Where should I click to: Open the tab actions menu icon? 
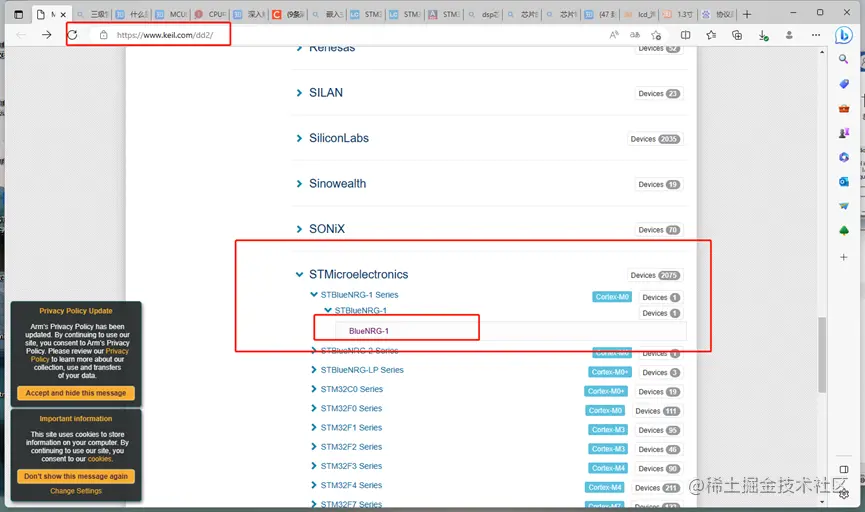pos(18,14)
